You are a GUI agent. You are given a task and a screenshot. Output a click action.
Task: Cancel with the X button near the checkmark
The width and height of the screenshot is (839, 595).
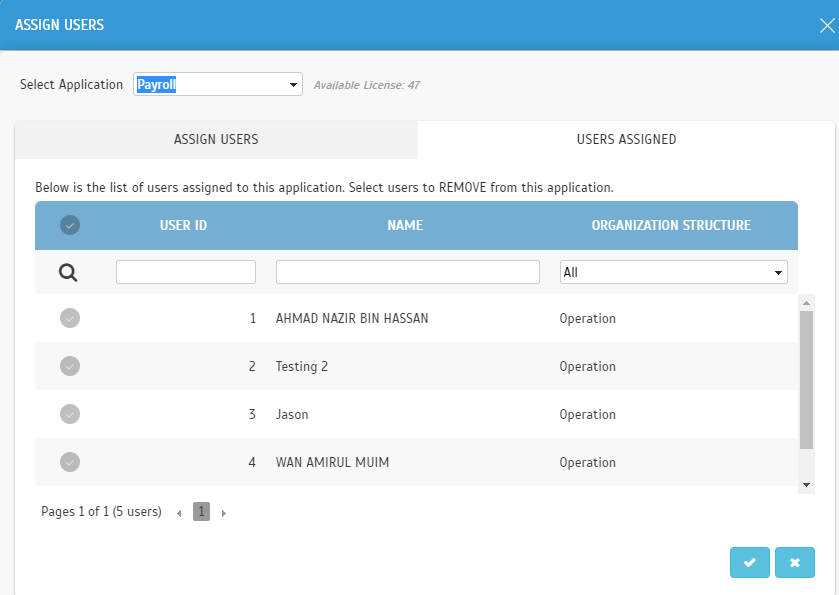[x=795, y=562]
